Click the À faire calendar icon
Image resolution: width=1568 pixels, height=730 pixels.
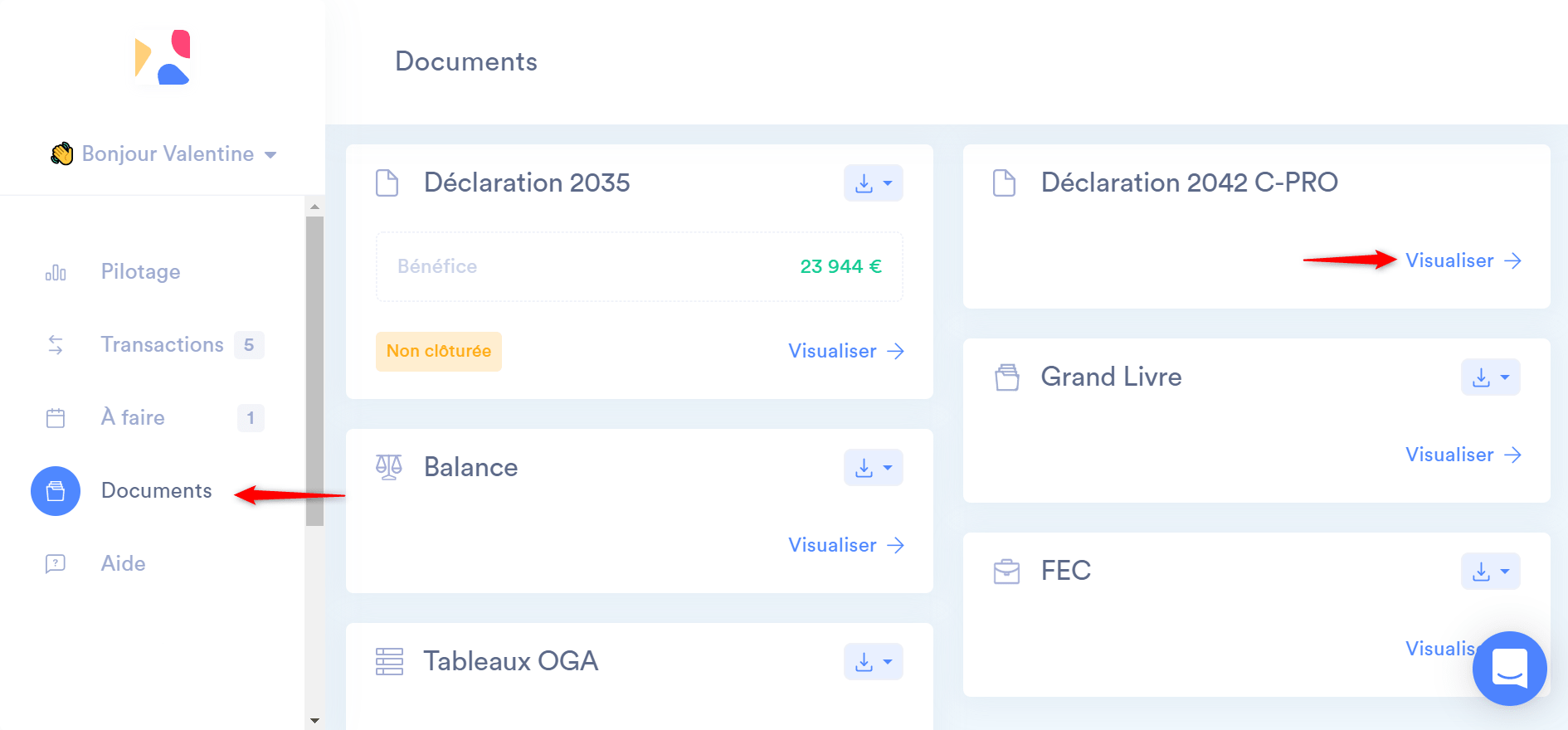pyautogui.click(x=56, y=418)
